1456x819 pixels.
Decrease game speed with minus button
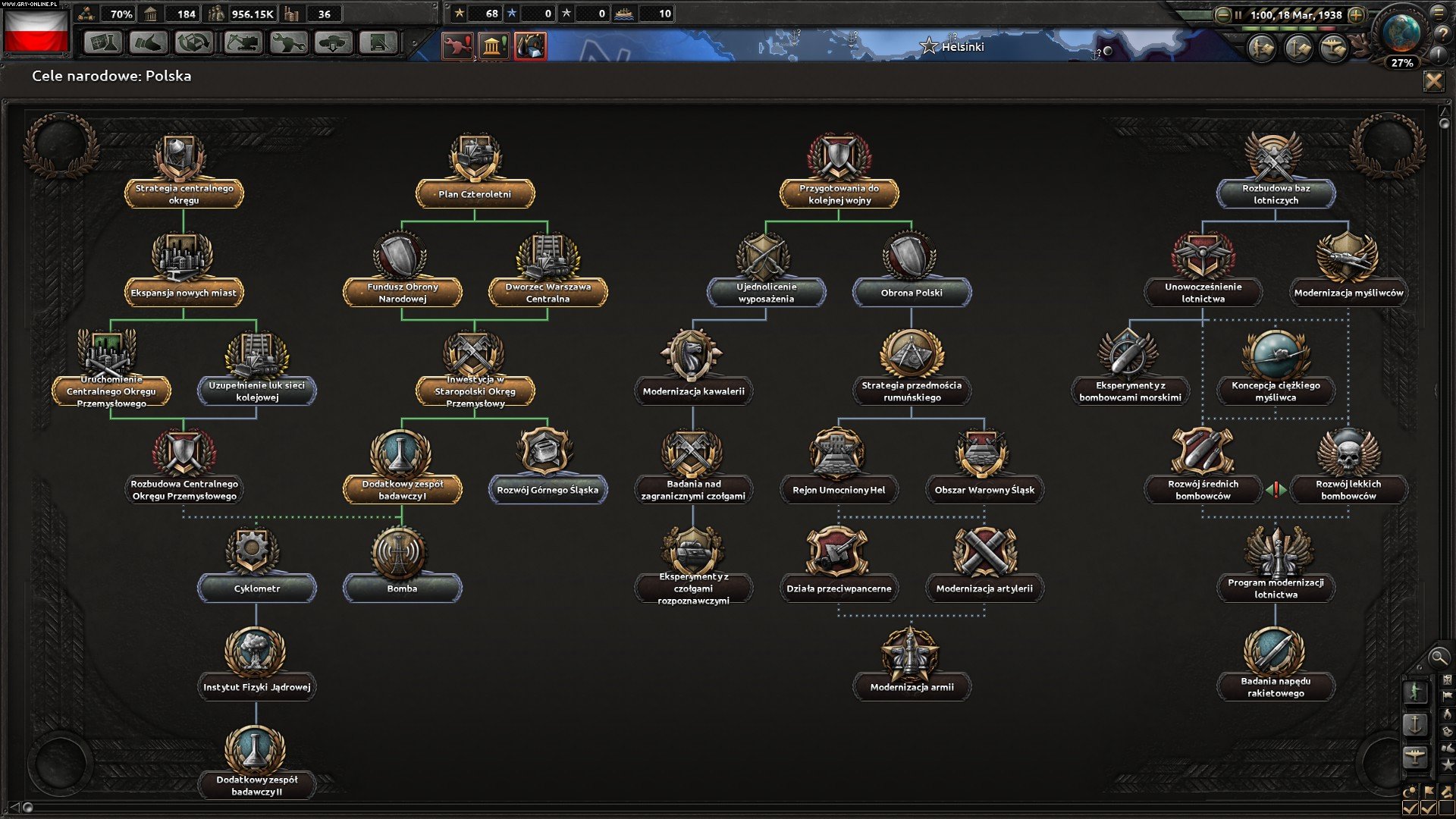pyautogui.click(x=1223, y=14)
